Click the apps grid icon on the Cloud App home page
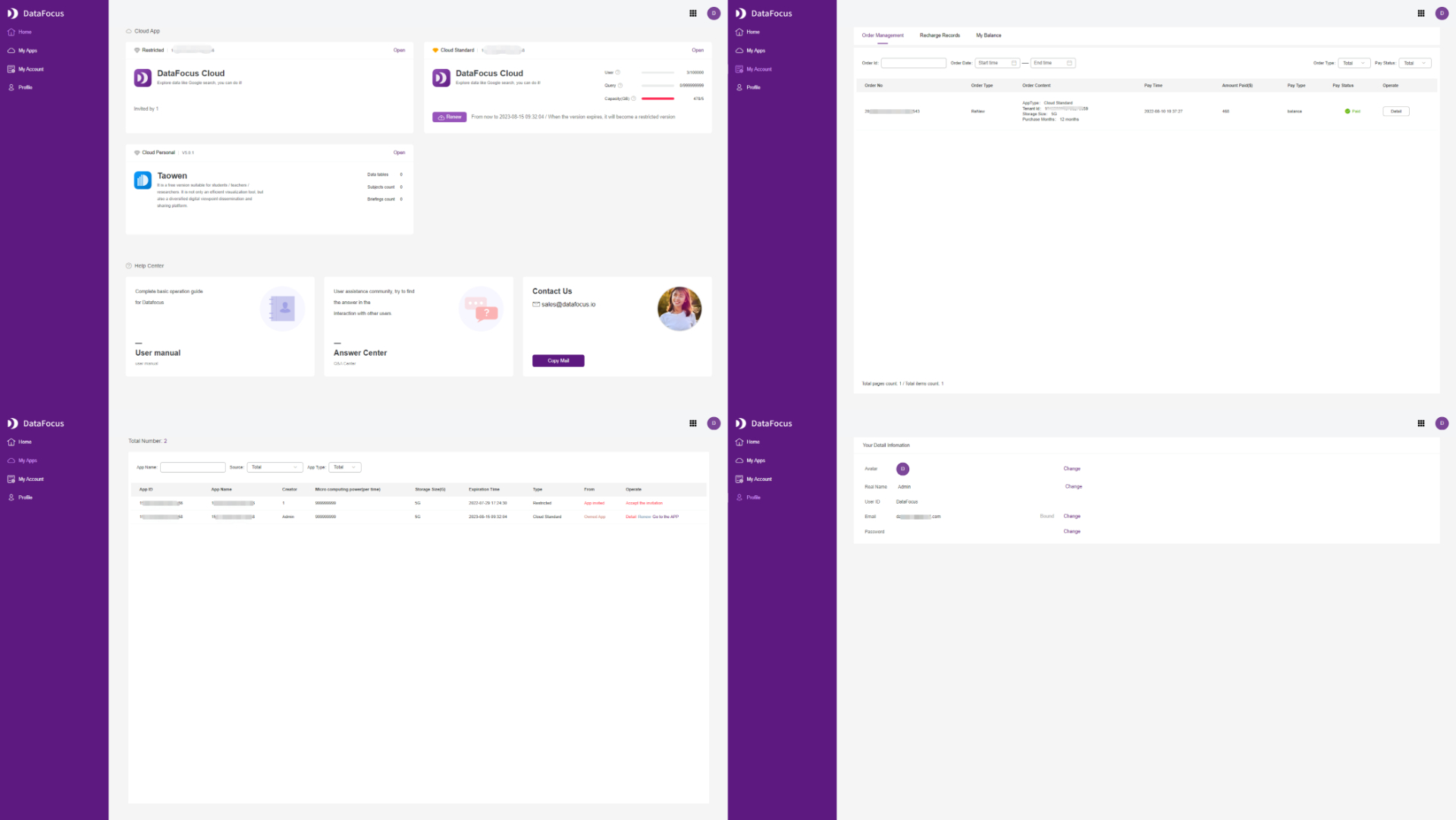This screenshot has height=820, width=1456. pyautogui.click(x=692, y=13)
